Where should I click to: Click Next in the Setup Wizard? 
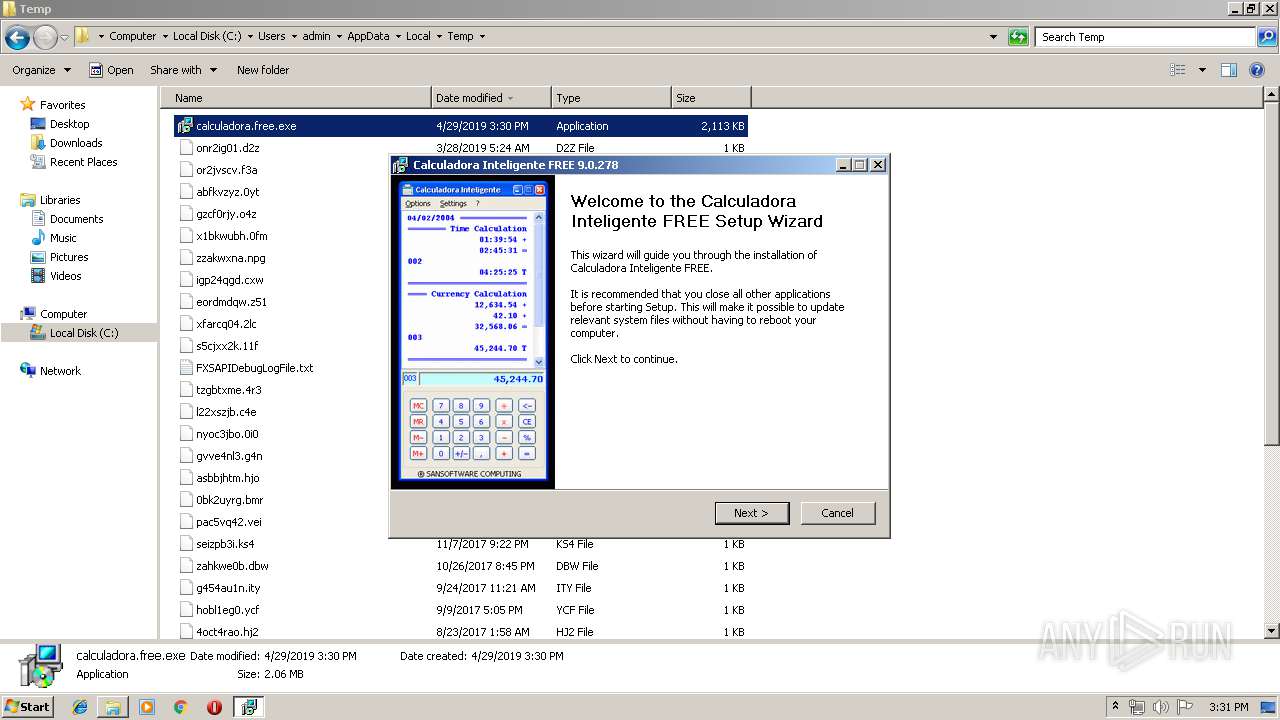coord(752,513)
